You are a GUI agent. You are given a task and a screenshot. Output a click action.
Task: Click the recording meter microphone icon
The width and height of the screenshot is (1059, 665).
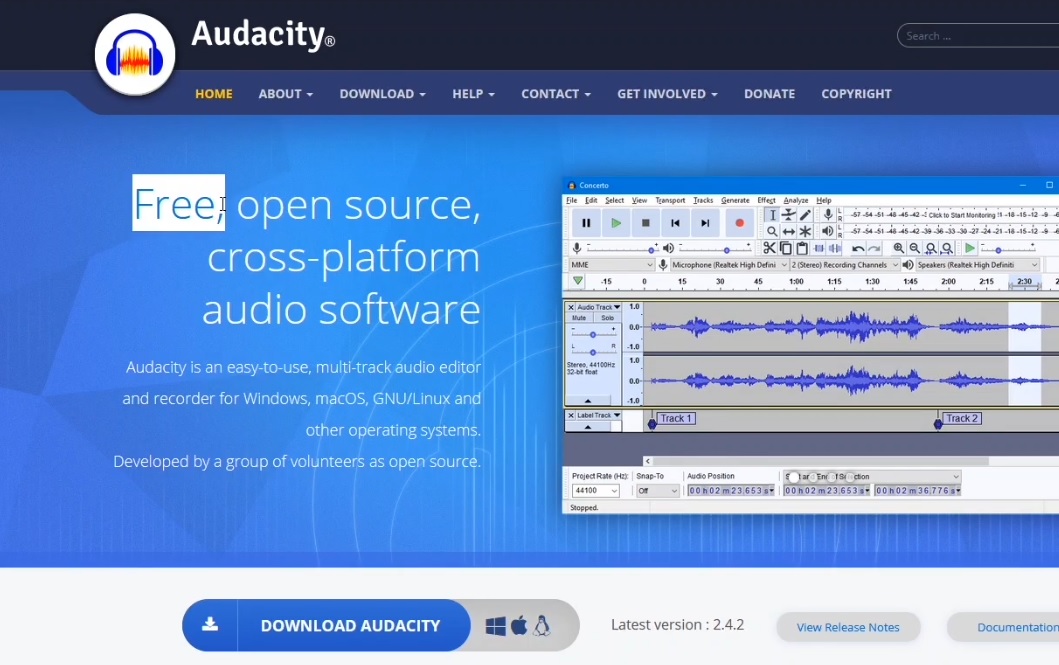[828, 215]
